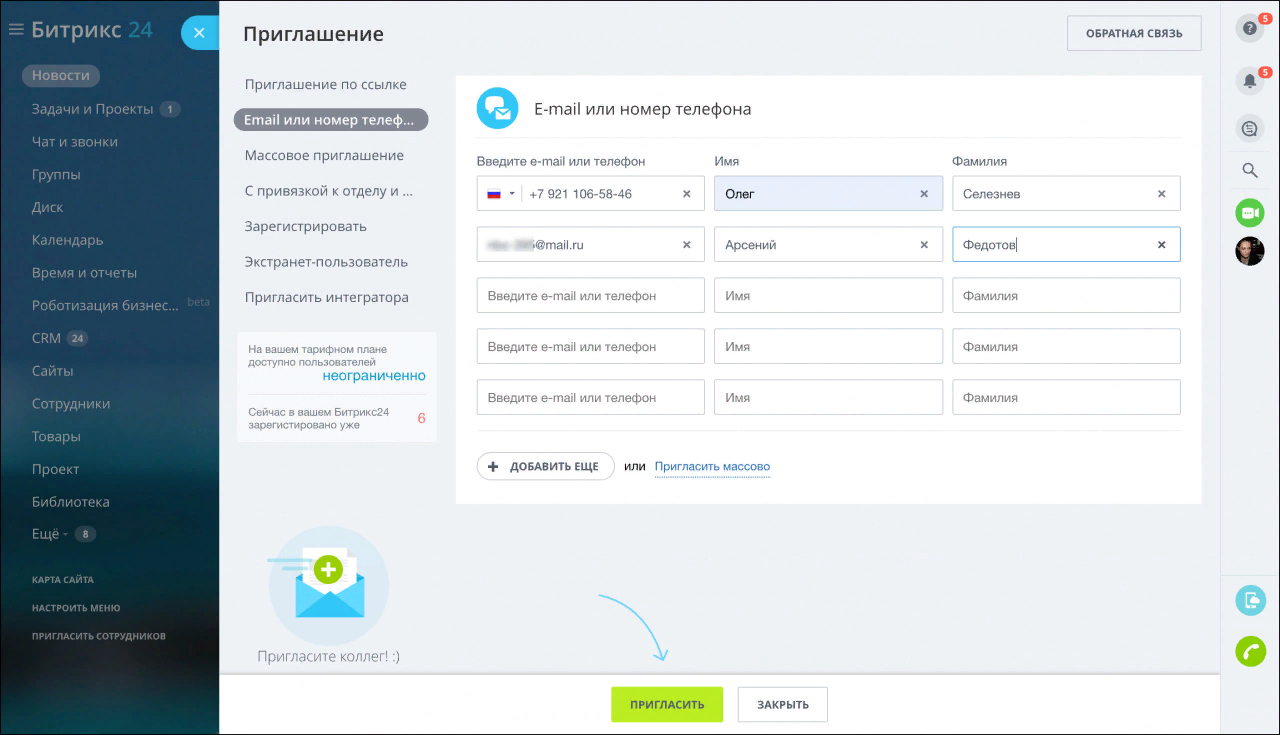Collapse the sidebar using the blue X toggle
Screen dimensions: 1280x735
pos(198,32)
